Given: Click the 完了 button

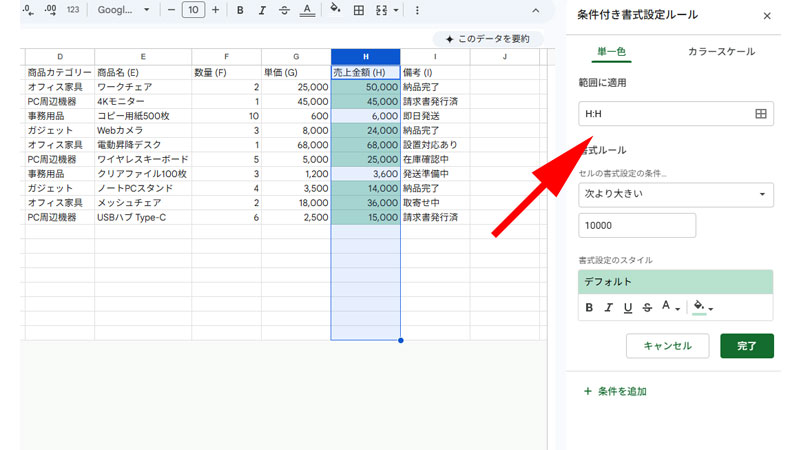Looking at the screenshot, I should [x=747, y=346].
